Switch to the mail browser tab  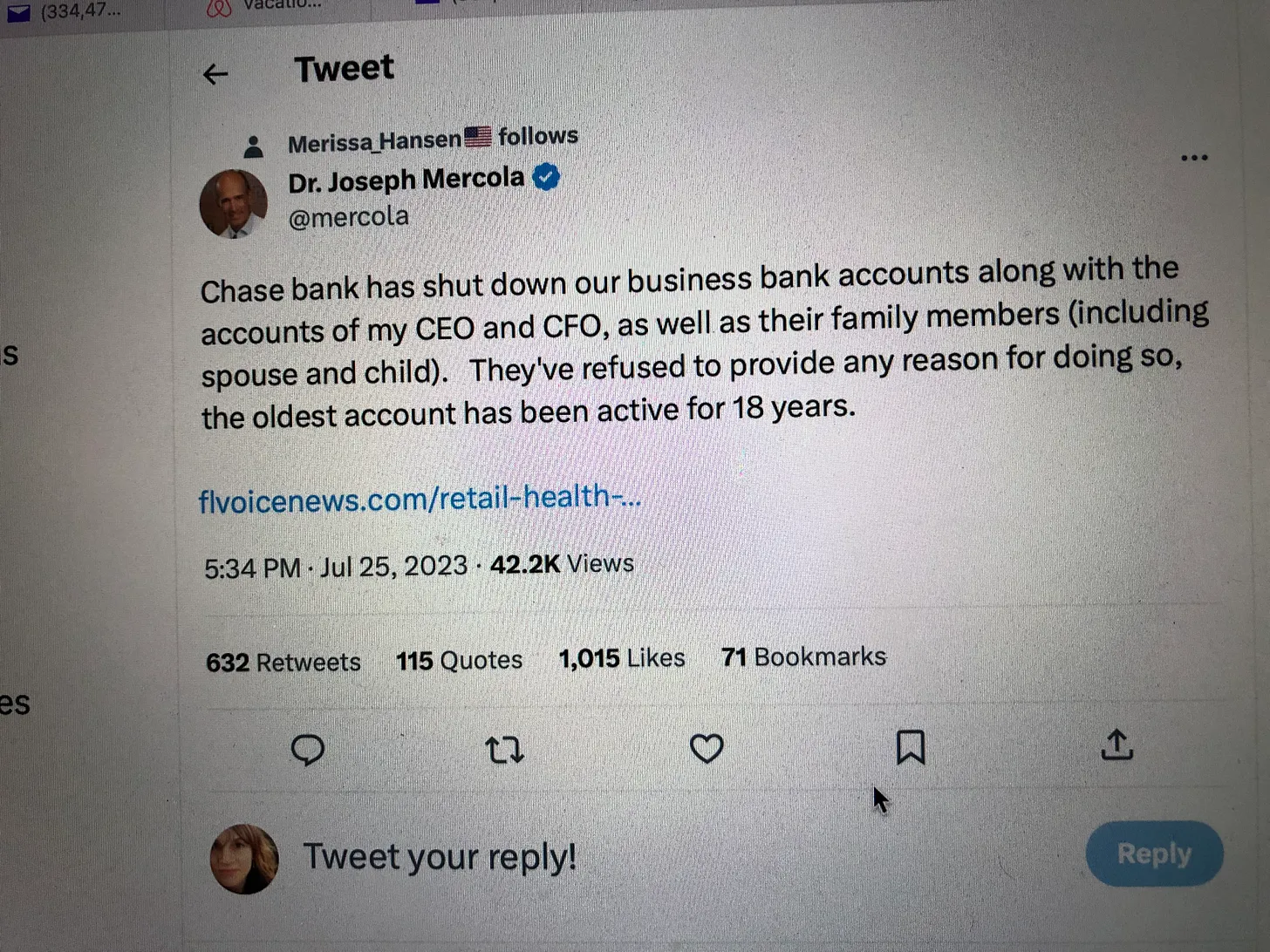[61, 11]
